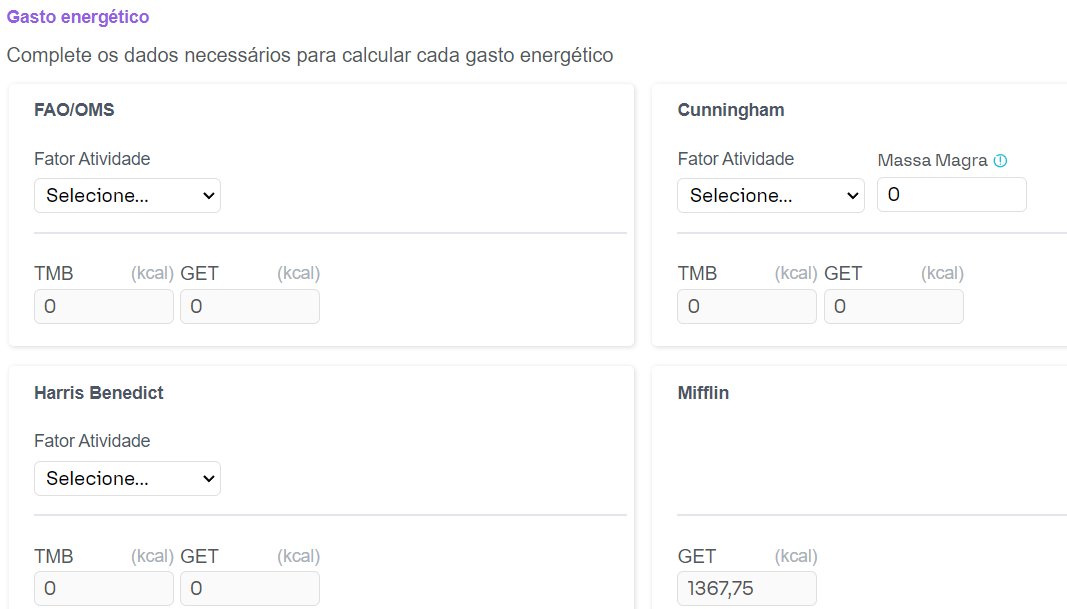Click the Massa Magra input field
The image size is (1067, 609).
pyautogui.click(x=951, y=195)
